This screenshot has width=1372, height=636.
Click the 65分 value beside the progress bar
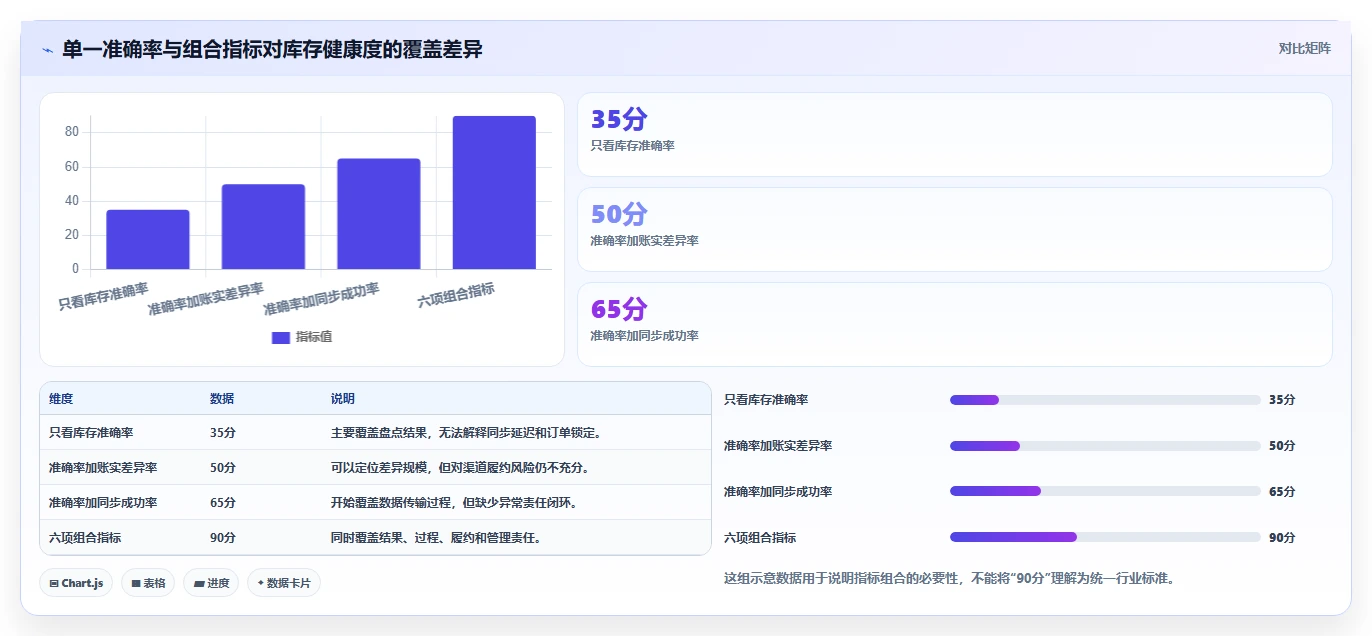[1282, 492]
